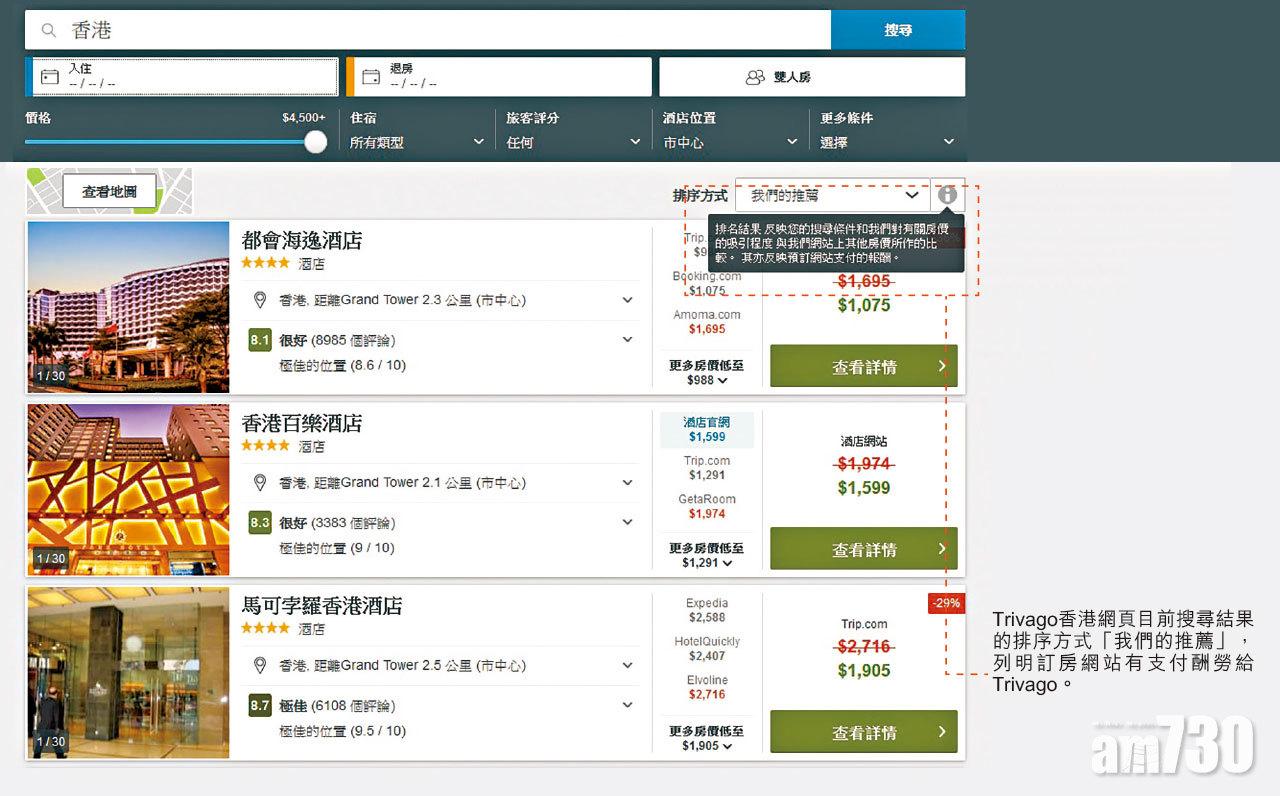Click the check-in calendar icon
The height and width of the screenshot is (796, 1280).
click(50, 76)
